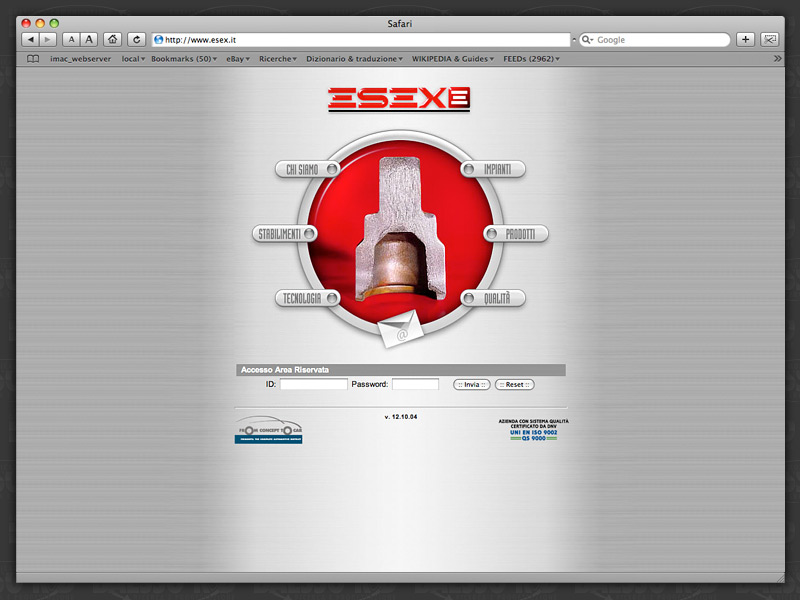This screenshot has width=800, height=600.
Task: Go forward with Safari's forward arrow
Action: (x=47, y=39)
